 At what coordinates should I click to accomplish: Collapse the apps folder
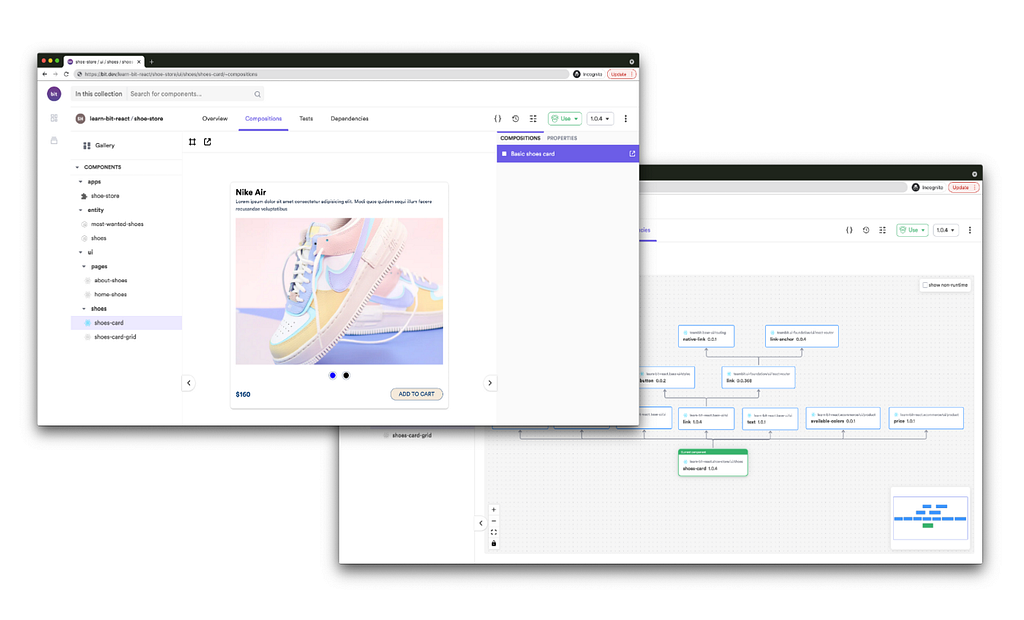80,182
